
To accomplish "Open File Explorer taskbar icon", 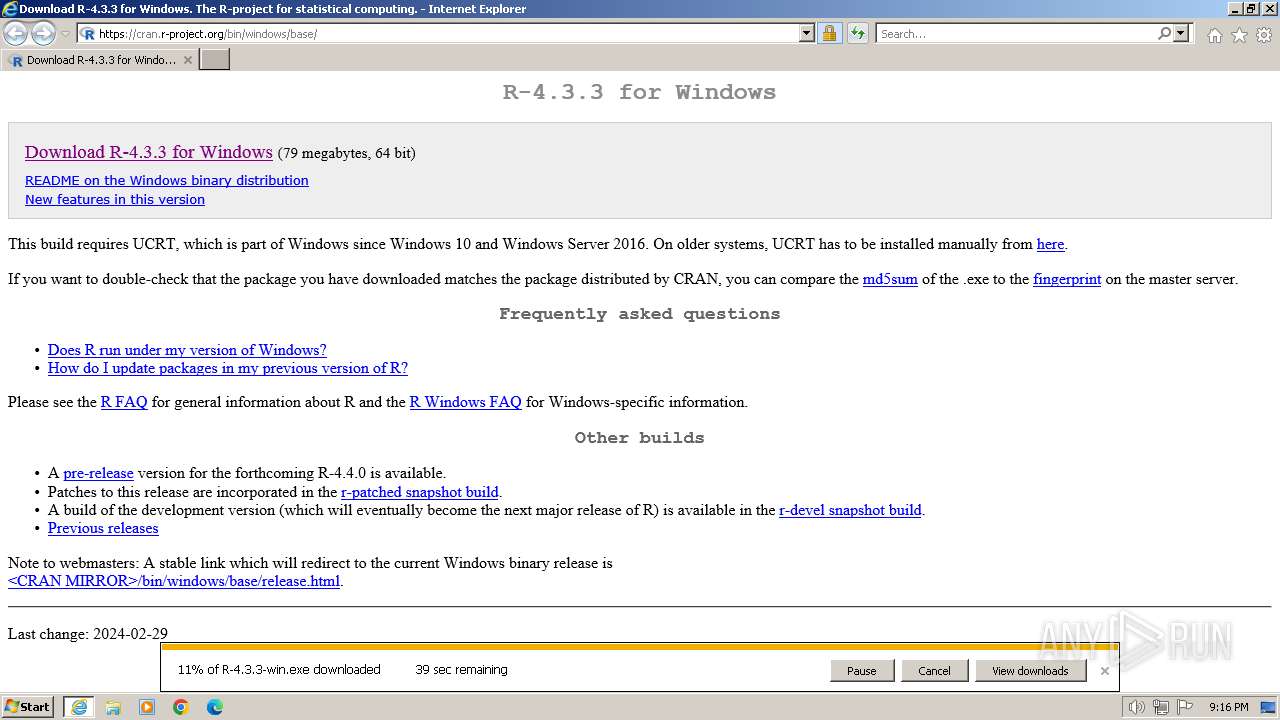I will pyautogui.click(x=113, y=707).
